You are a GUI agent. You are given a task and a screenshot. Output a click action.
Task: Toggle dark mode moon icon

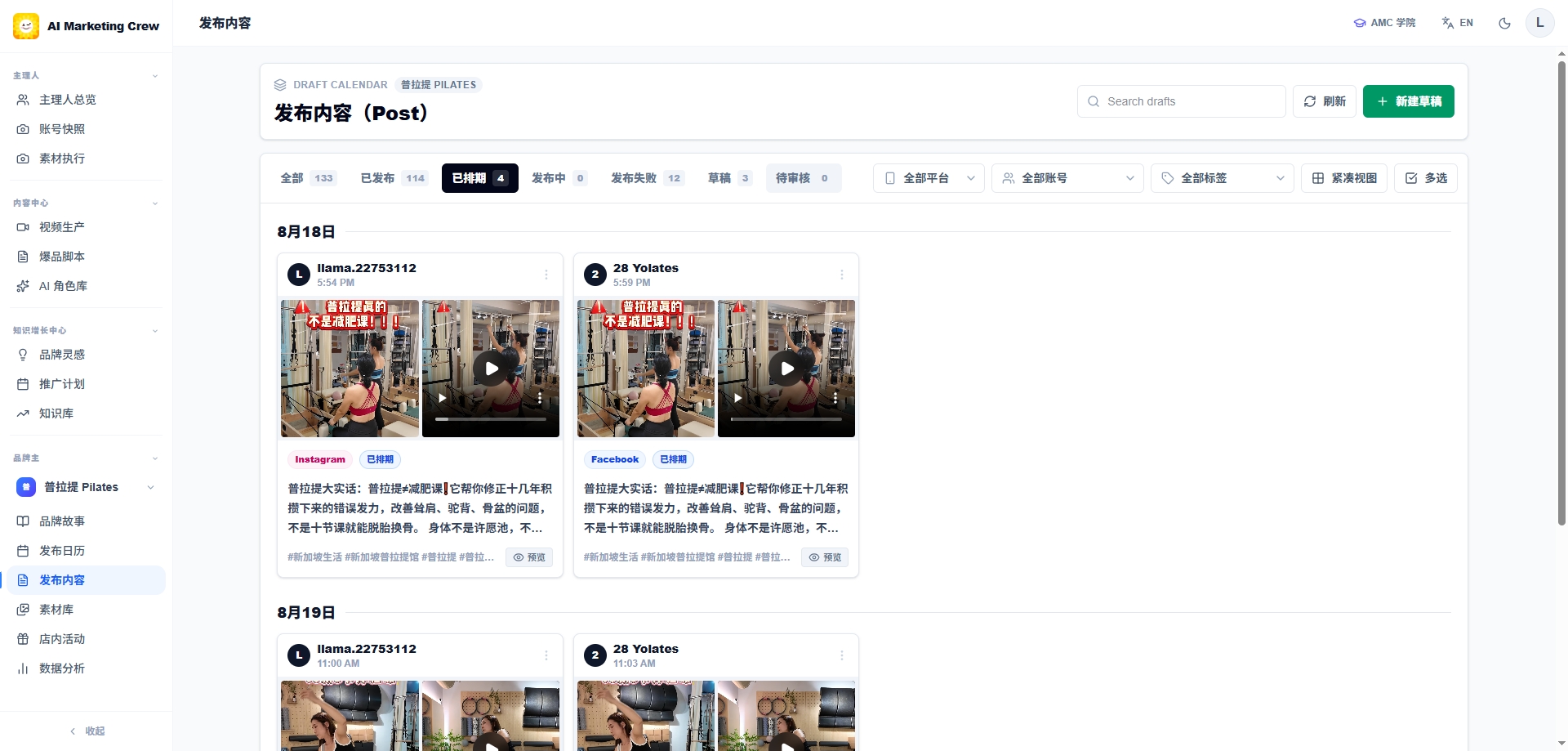click(x=1504, y=23)
